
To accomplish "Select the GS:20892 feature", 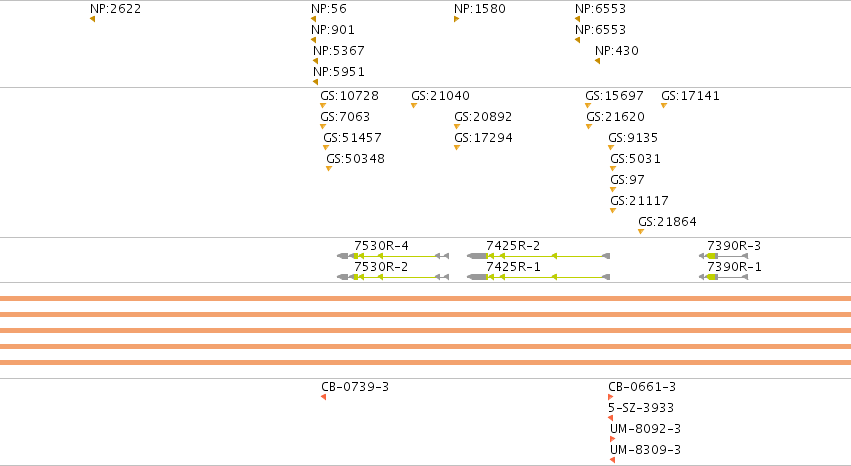I will point(483,117).
